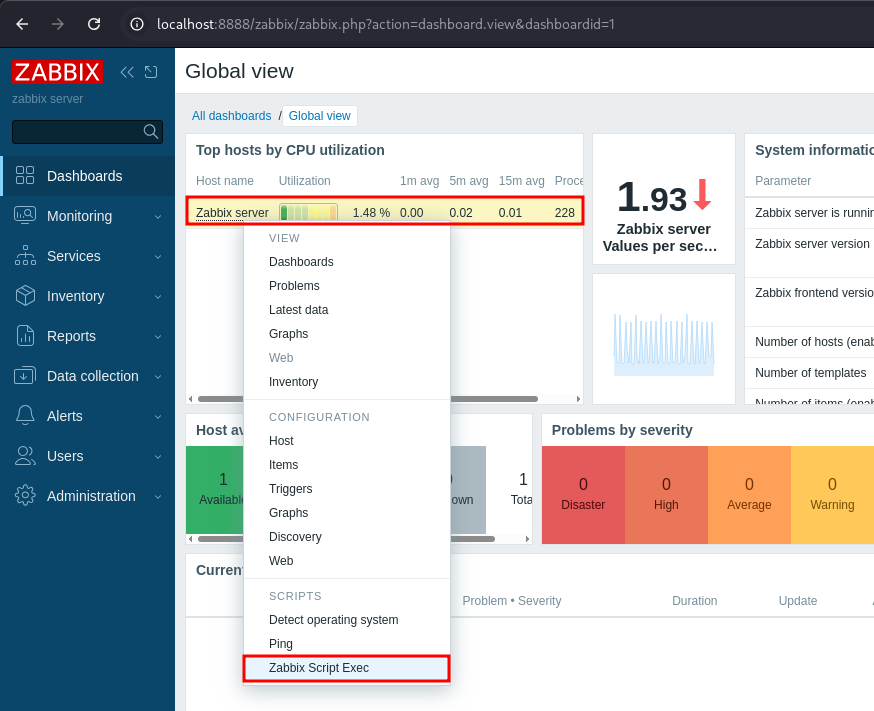Collapse sidebar with double chevron icon
The width and height of the screenshot is (874, 711).
tap(127, 72)
